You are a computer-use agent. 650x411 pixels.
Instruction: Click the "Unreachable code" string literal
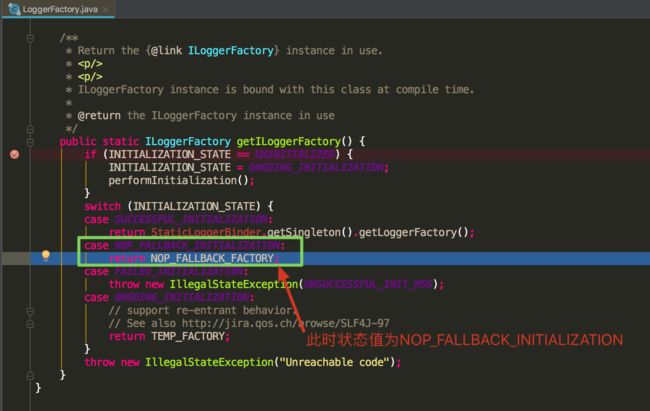tap(334, 362)
